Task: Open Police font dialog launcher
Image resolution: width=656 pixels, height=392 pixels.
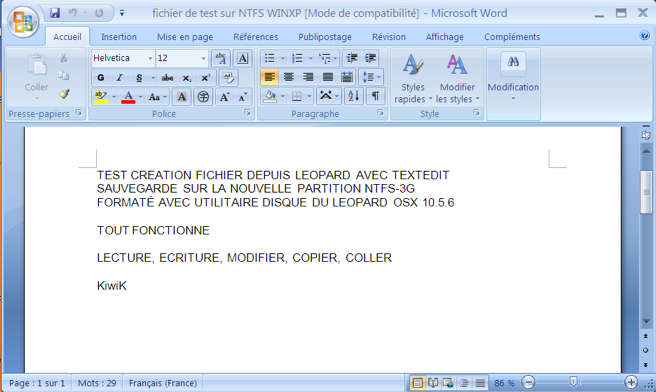Action: tap(247, 113)
